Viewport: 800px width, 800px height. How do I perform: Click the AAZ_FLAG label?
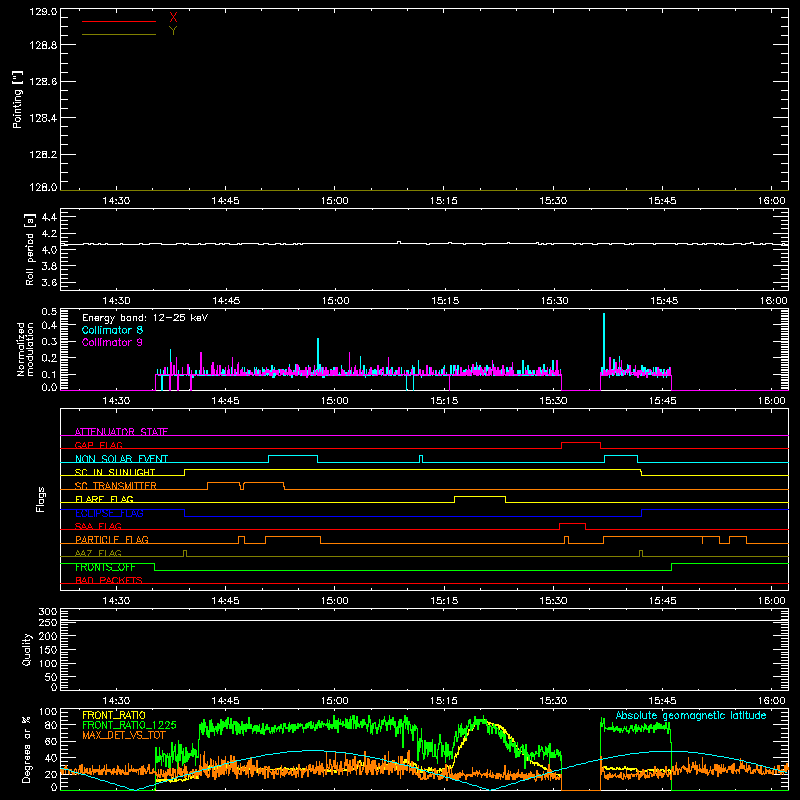(x=98, y=553)
